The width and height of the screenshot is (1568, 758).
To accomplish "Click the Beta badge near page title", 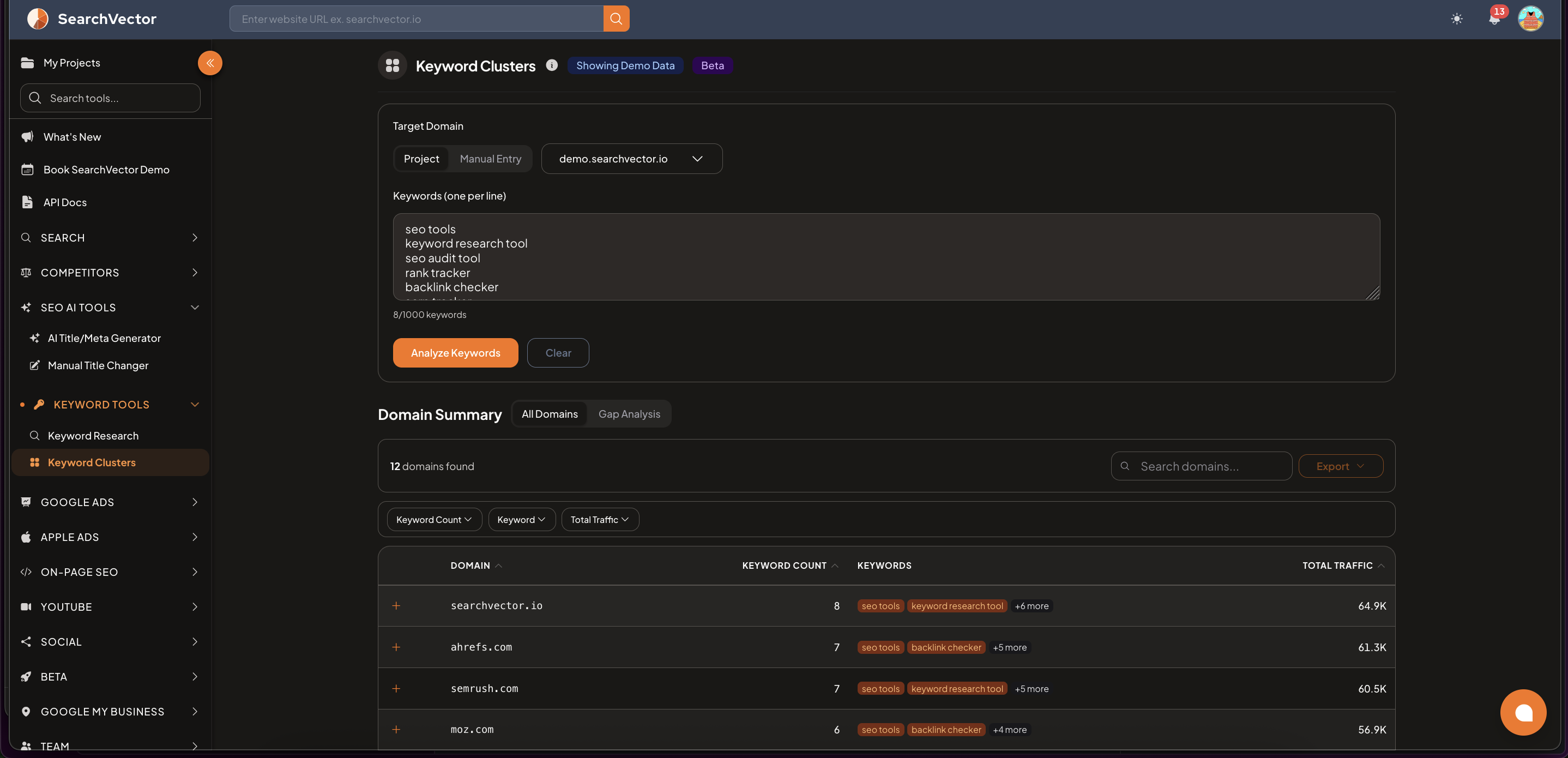I will 712,65.
